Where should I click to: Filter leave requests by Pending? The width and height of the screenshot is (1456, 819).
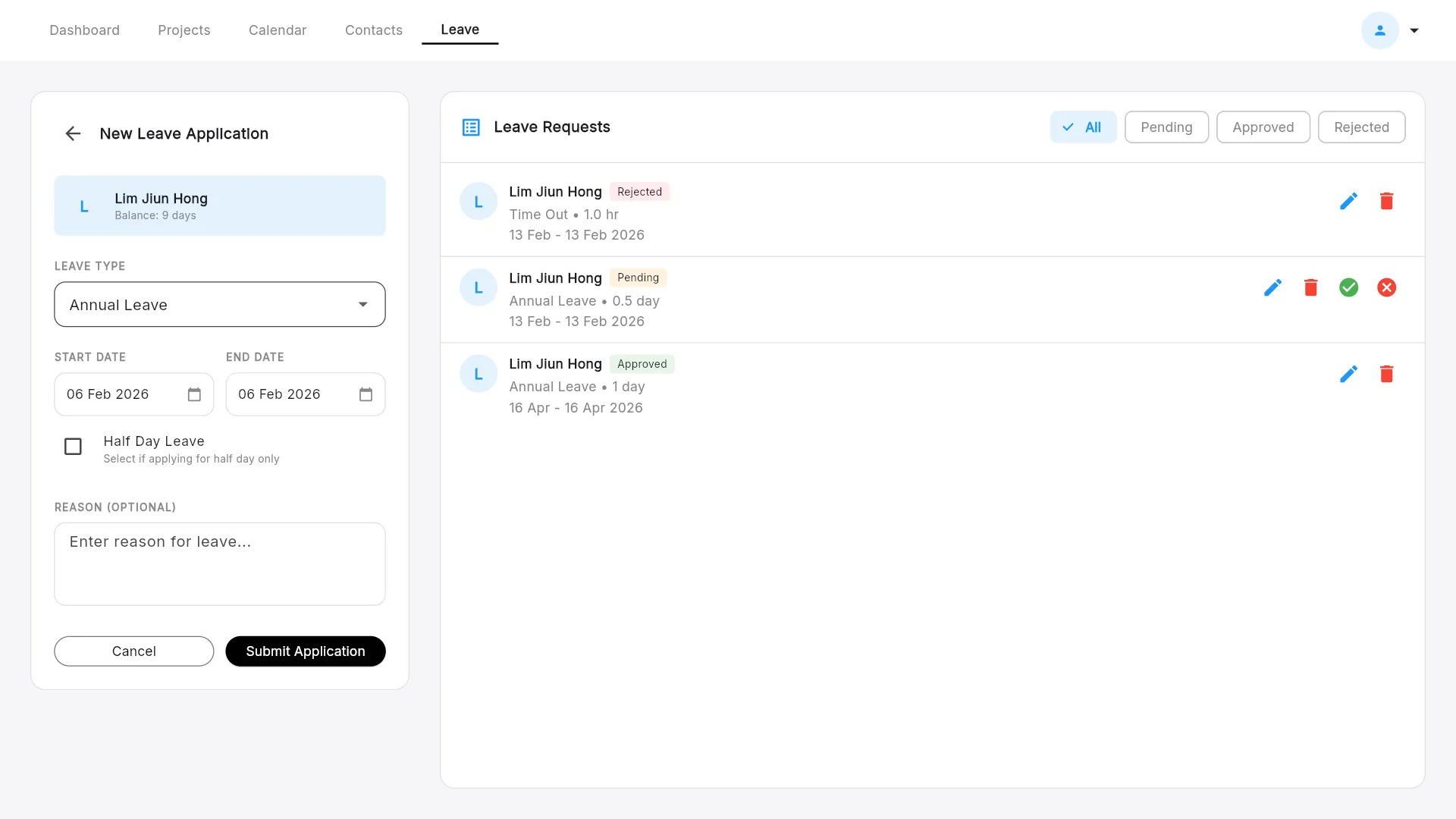[x=1166, y=127]
